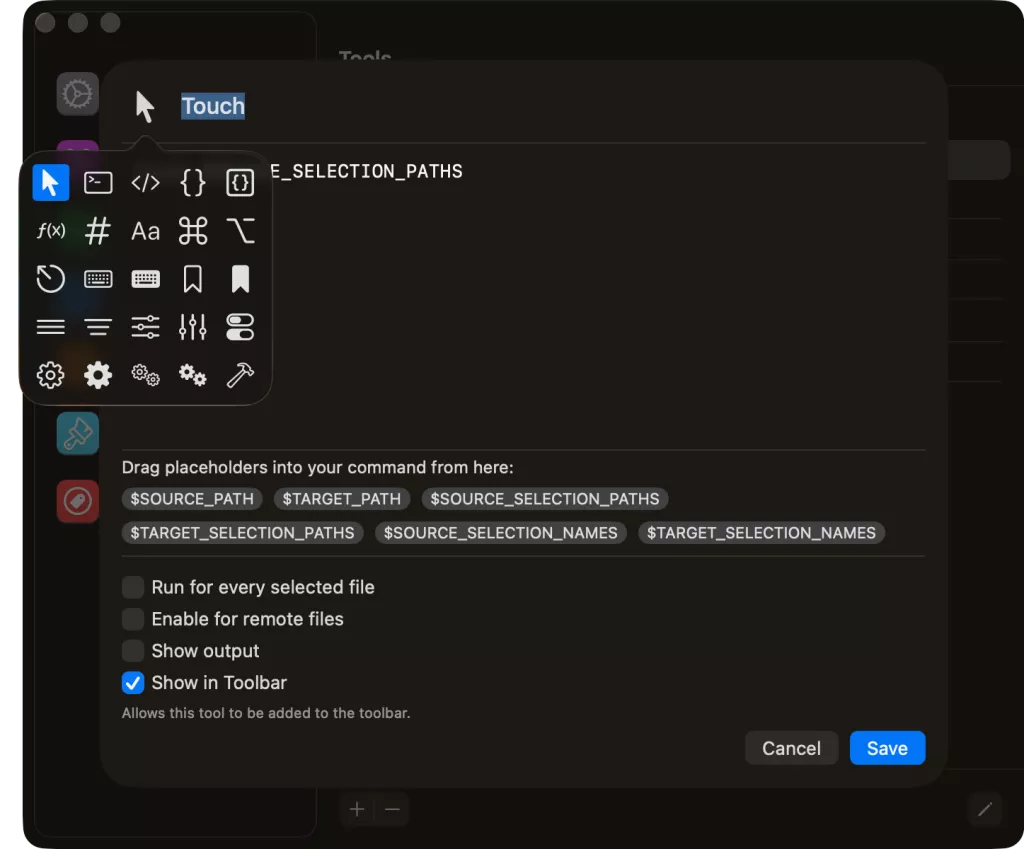Choose the decreasing filter lines icon
The width and height of the screenshot is (1024, 849).
(98, 327)
